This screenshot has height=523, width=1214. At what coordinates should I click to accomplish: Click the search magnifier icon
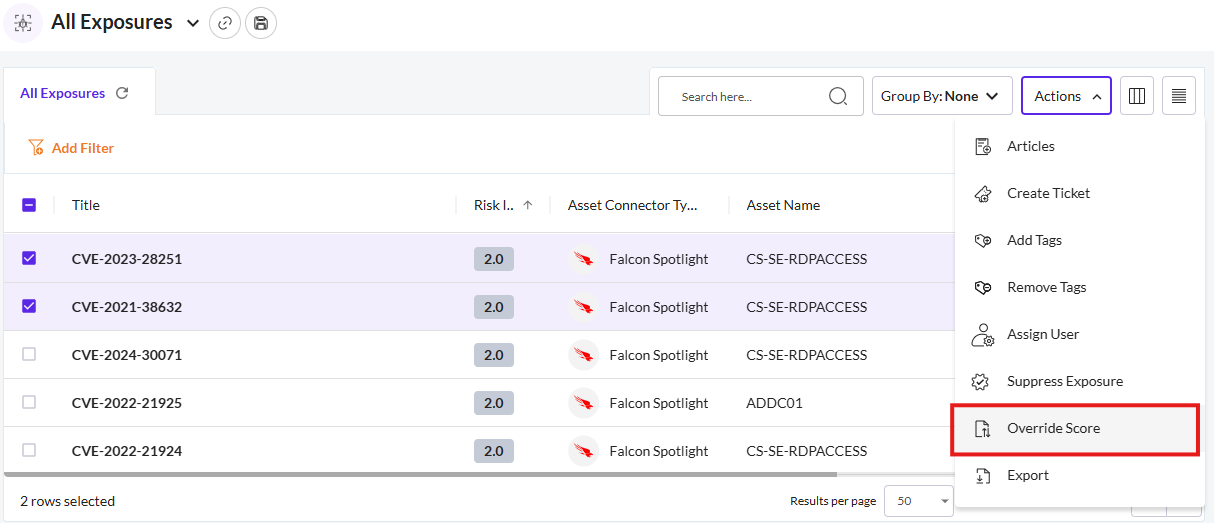(x=838, y=96)
